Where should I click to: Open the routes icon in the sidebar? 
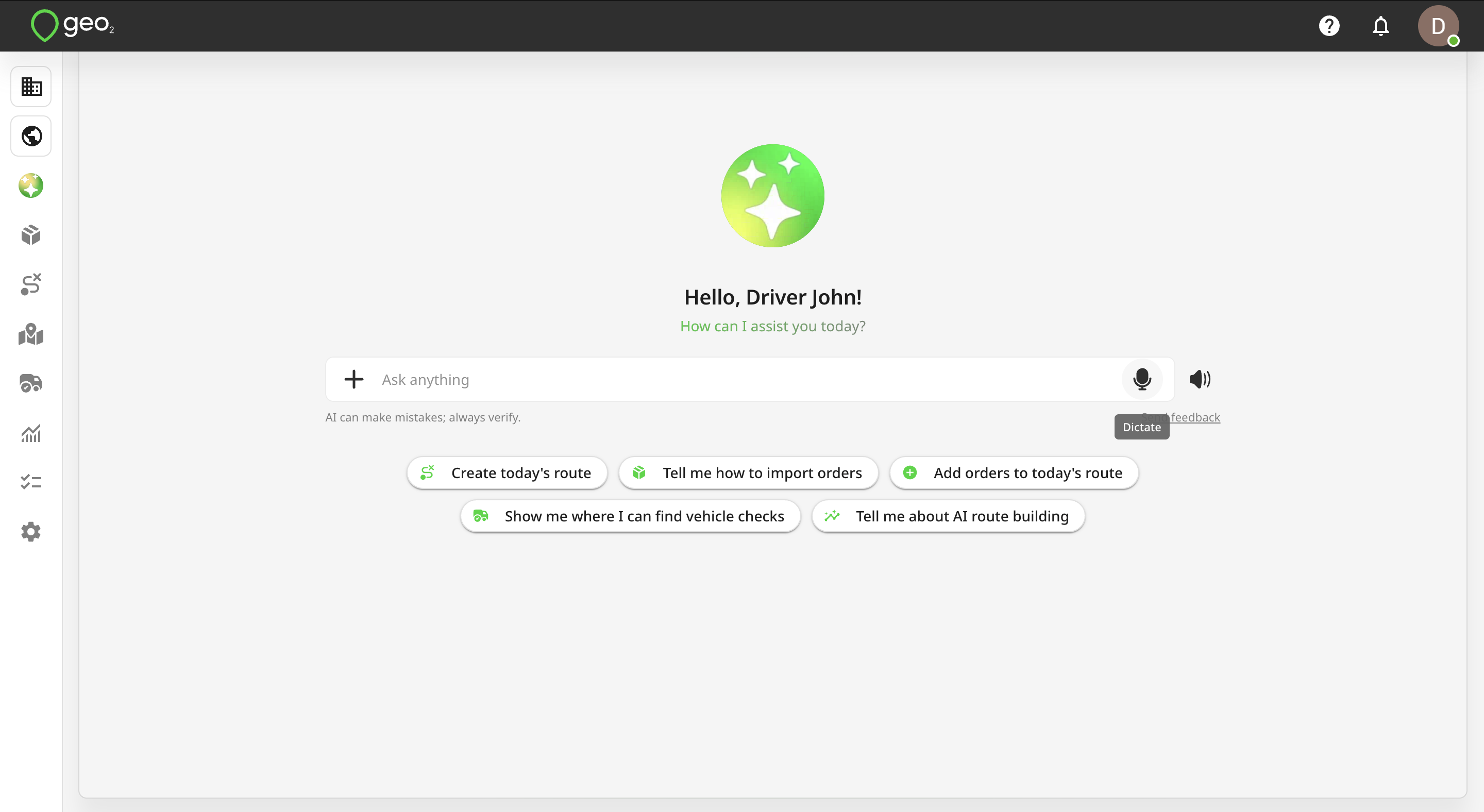(31, 284)
